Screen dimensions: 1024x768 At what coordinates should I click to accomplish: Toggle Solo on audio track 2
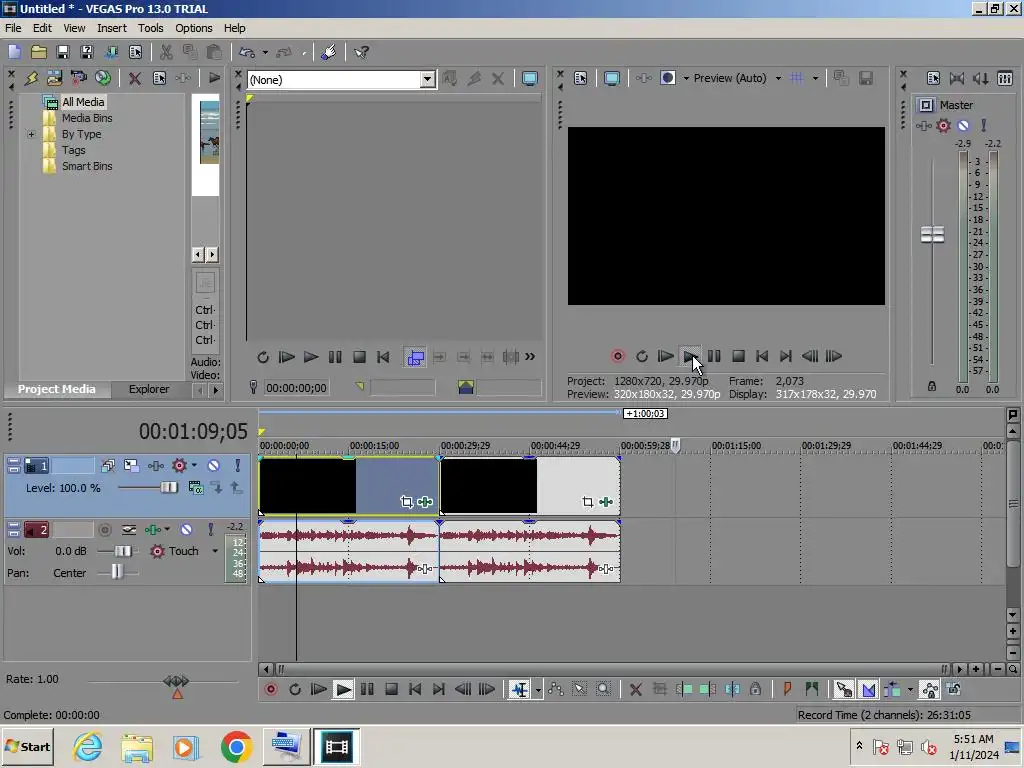point(210,530)
